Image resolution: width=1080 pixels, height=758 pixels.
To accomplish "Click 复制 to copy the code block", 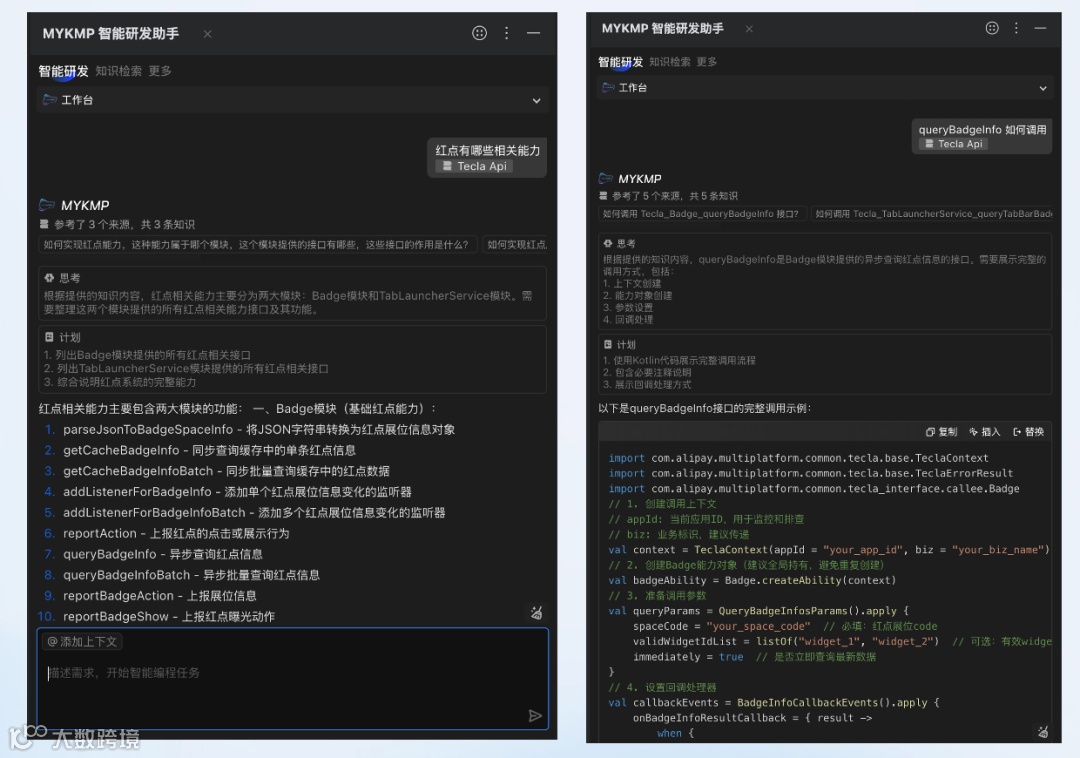I will point(942,432).
